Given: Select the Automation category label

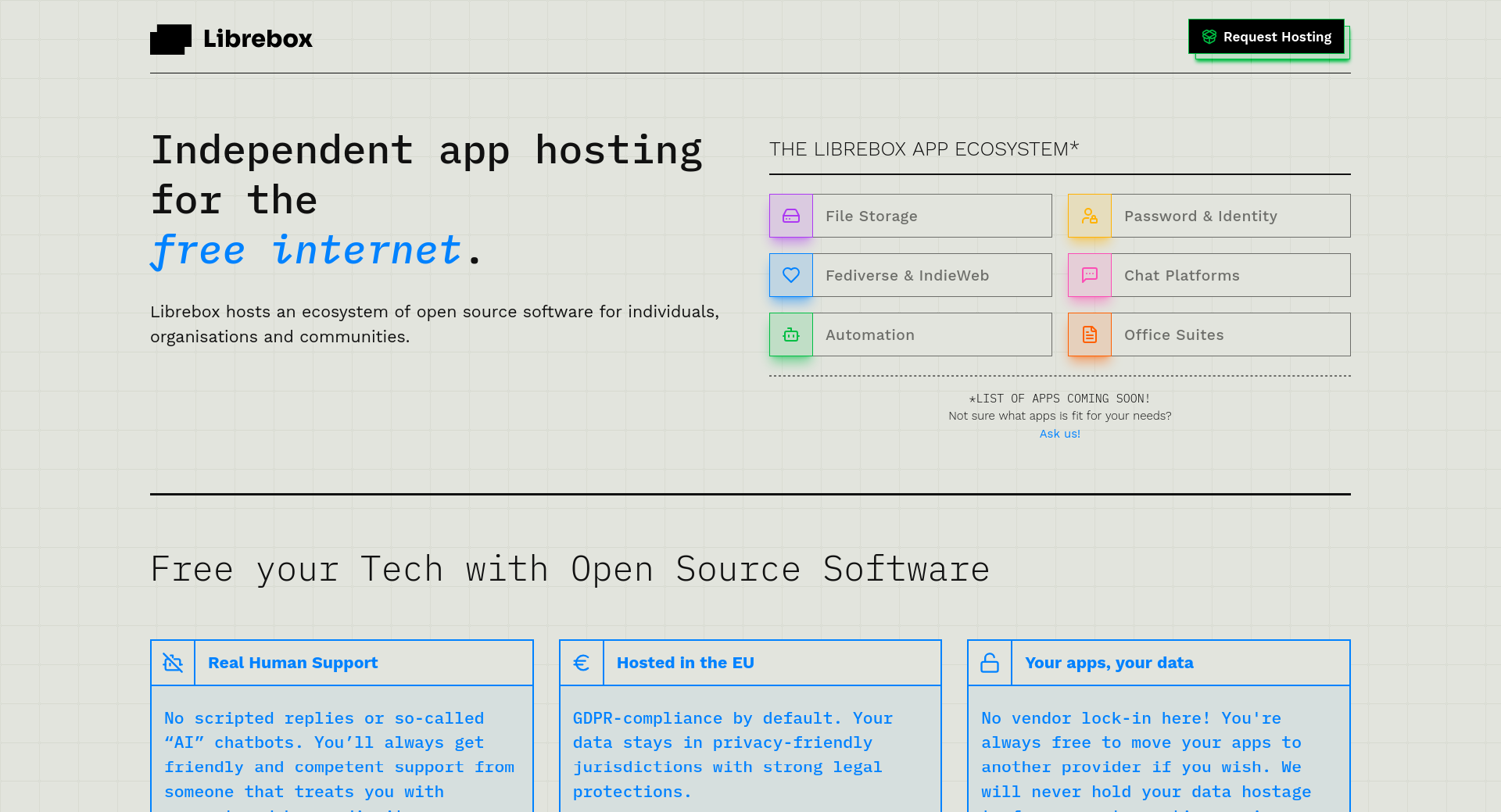Looking at the screenshot, I should (x=870, y=334).
